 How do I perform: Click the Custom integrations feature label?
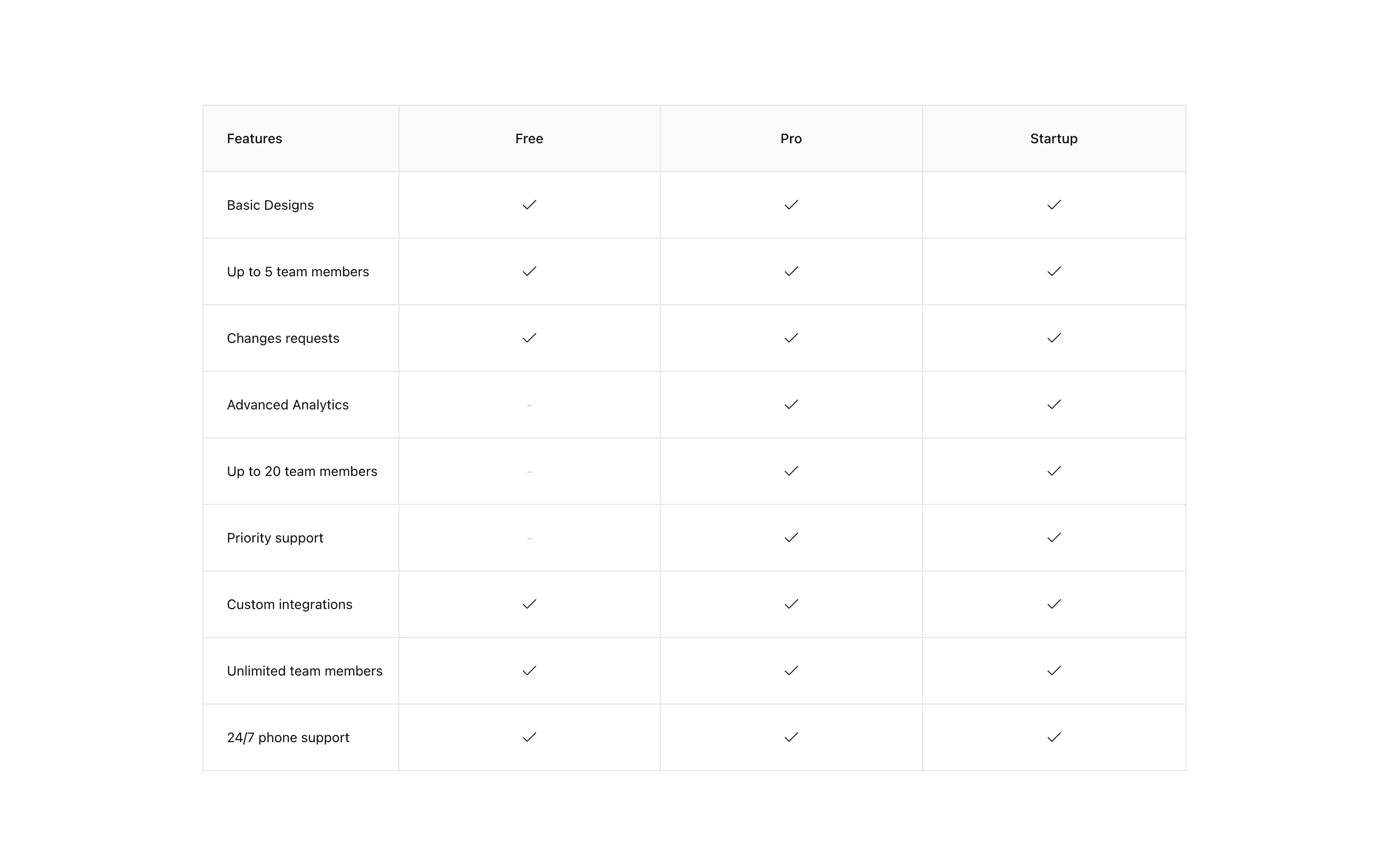pyautogui.click(x=289, y=605)
